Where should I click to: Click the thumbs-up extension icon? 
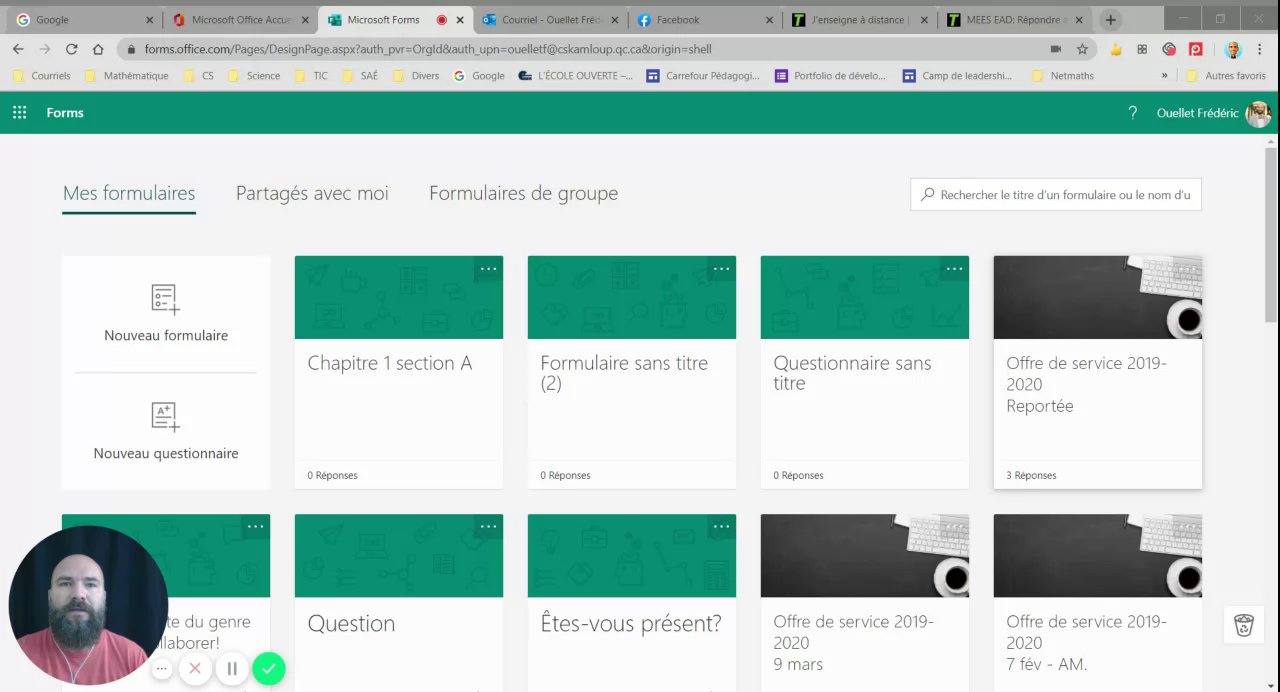pos(1116,49)
